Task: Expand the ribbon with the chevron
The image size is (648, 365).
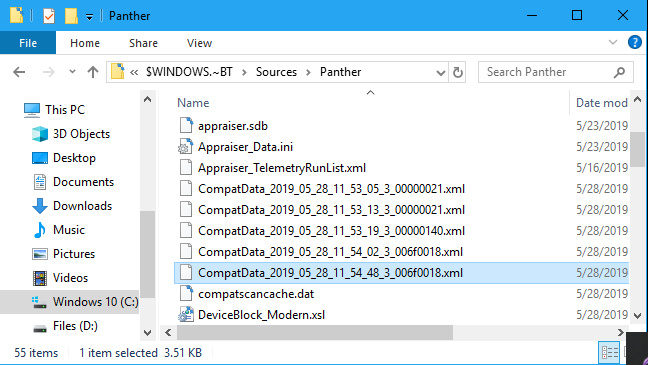Action: click(613, 42)
